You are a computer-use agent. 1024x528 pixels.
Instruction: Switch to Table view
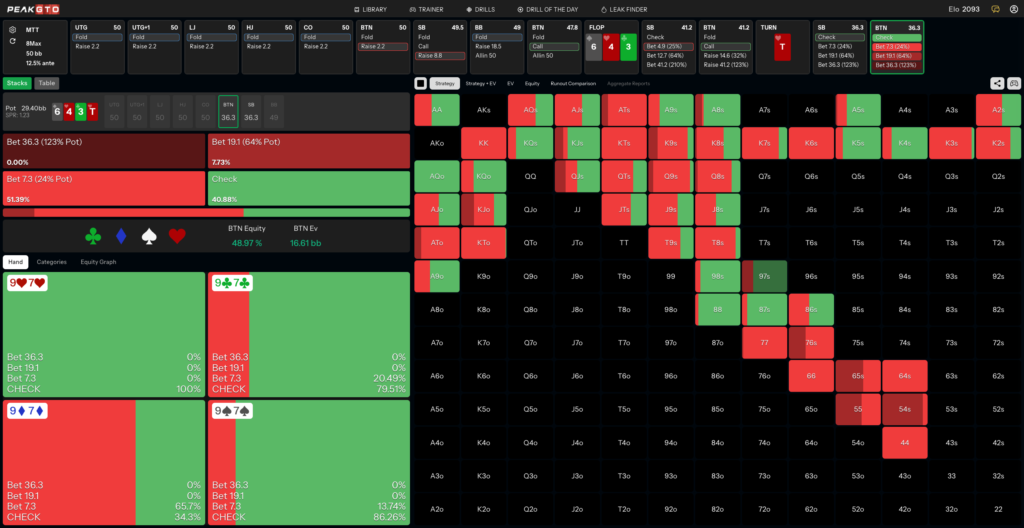[46, 83]
